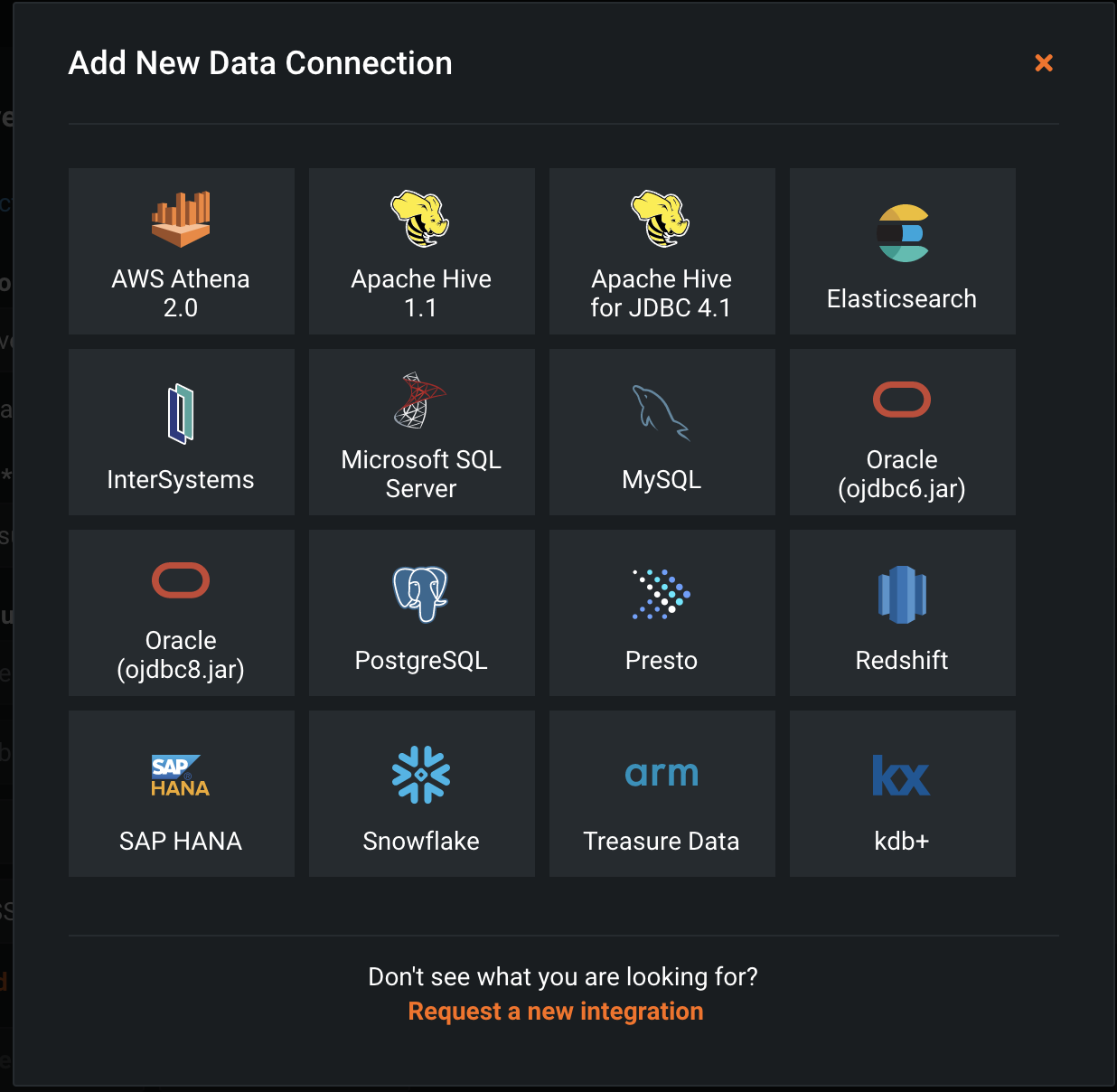1117x1092 pixels.
Task: Click the PostgreSQL tile label
Action: 420,660
